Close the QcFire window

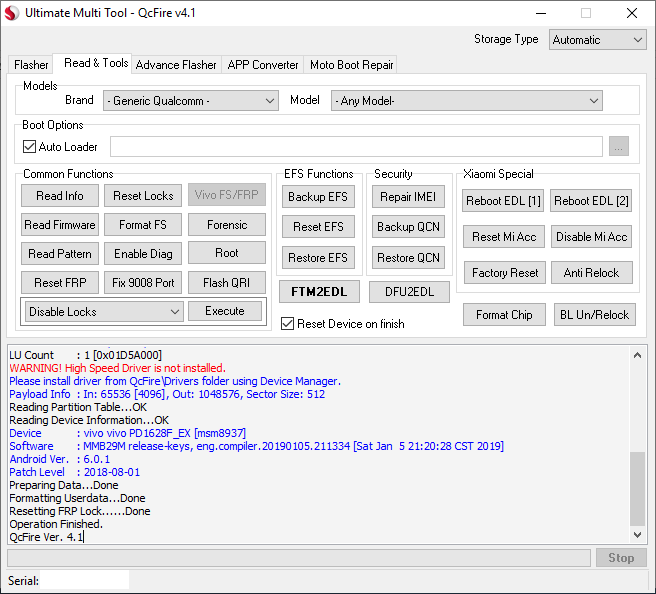coord(632,13)
